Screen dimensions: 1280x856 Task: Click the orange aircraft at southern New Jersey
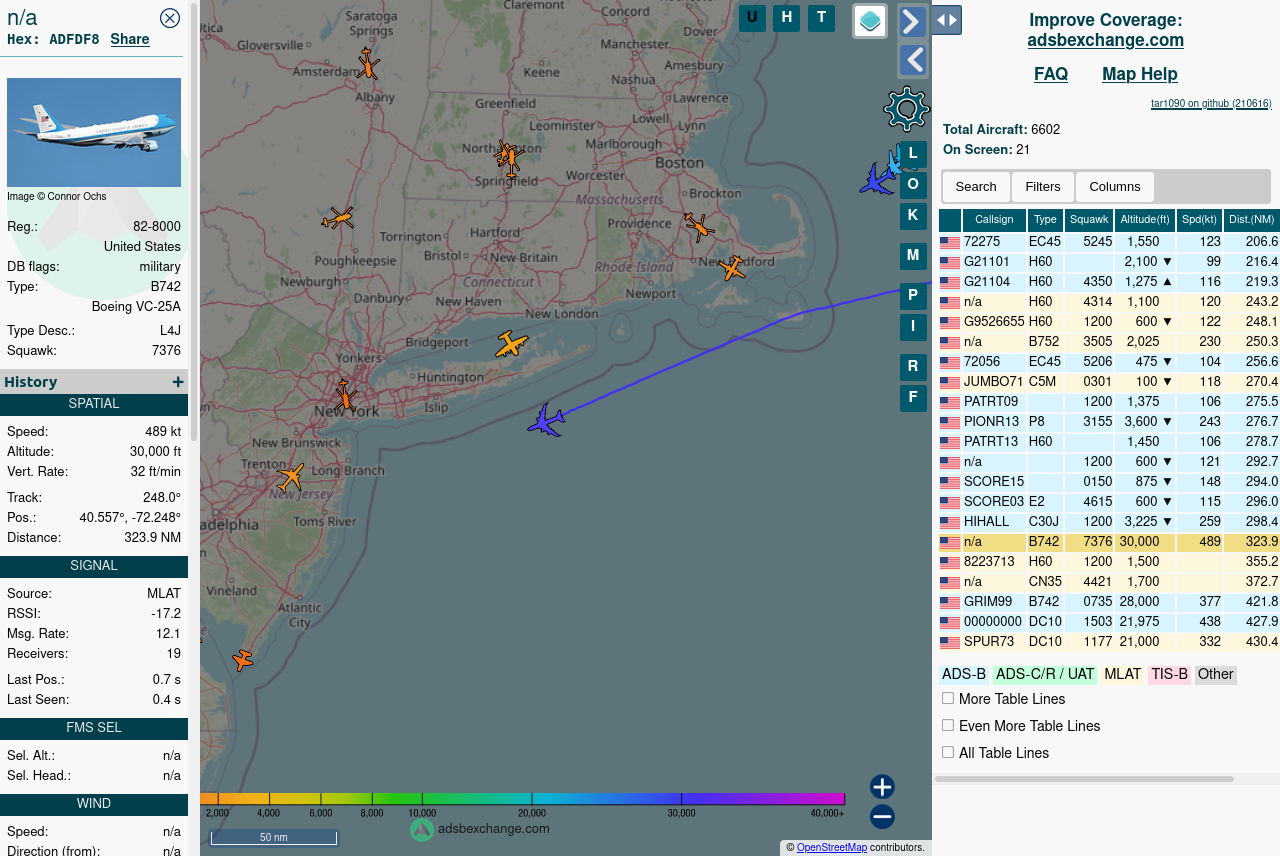click(x=242, y=660)
